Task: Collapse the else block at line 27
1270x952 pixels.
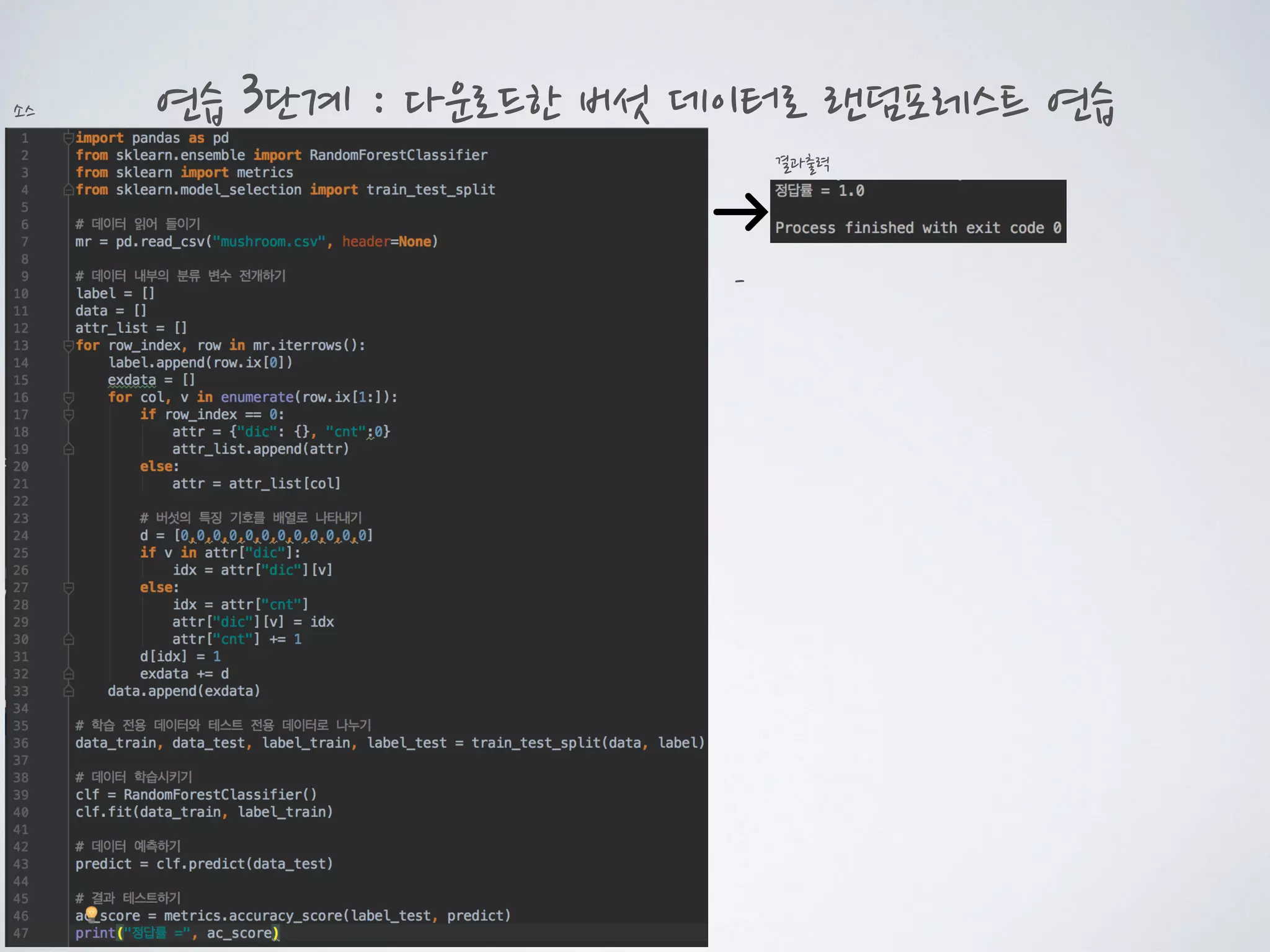Action: click(69, 587)
